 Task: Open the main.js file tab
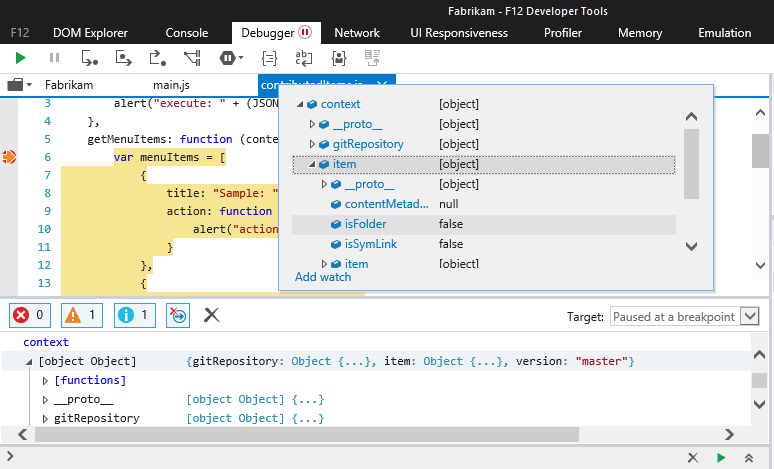pyautogui.click(x=172, y=85)
